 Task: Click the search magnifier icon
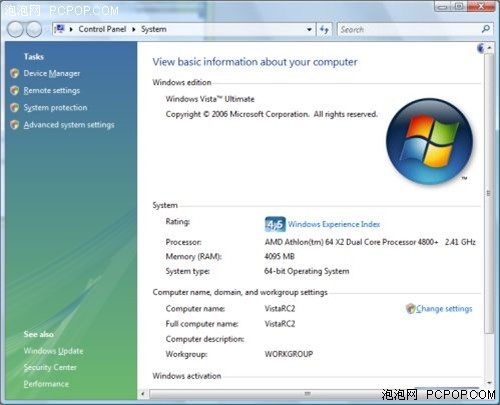pos(486,29)
